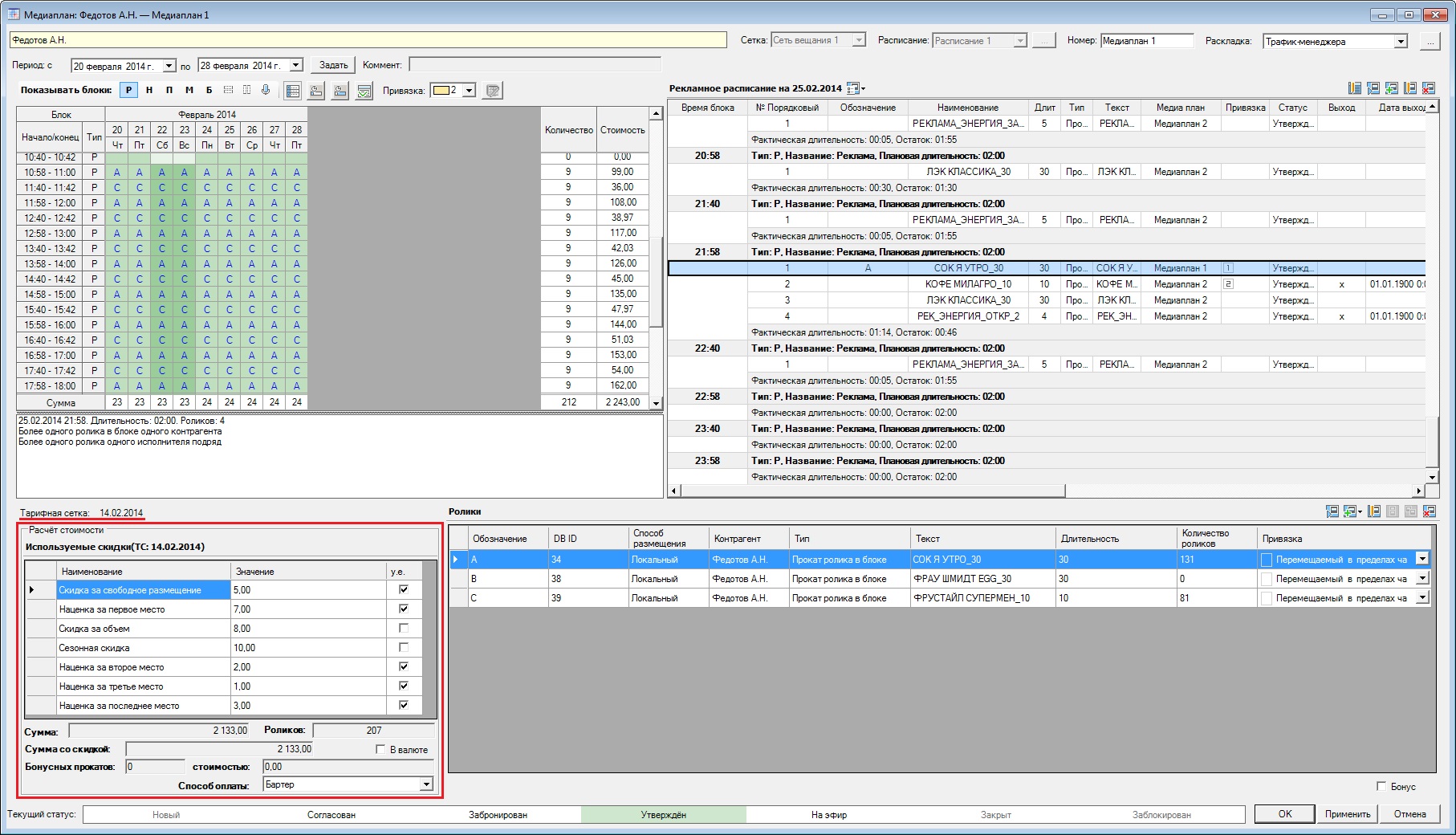Click the play clip icon in Ролики toolbar
Image resolution: width=1456 pixels, height=835 pixels.
pos(1332,511)
